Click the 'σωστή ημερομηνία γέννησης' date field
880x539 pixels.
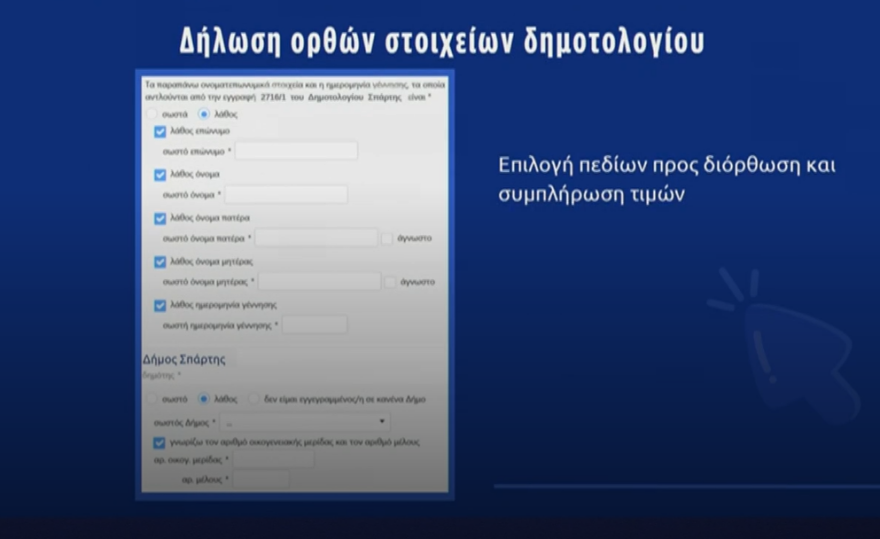click(315, 325)
